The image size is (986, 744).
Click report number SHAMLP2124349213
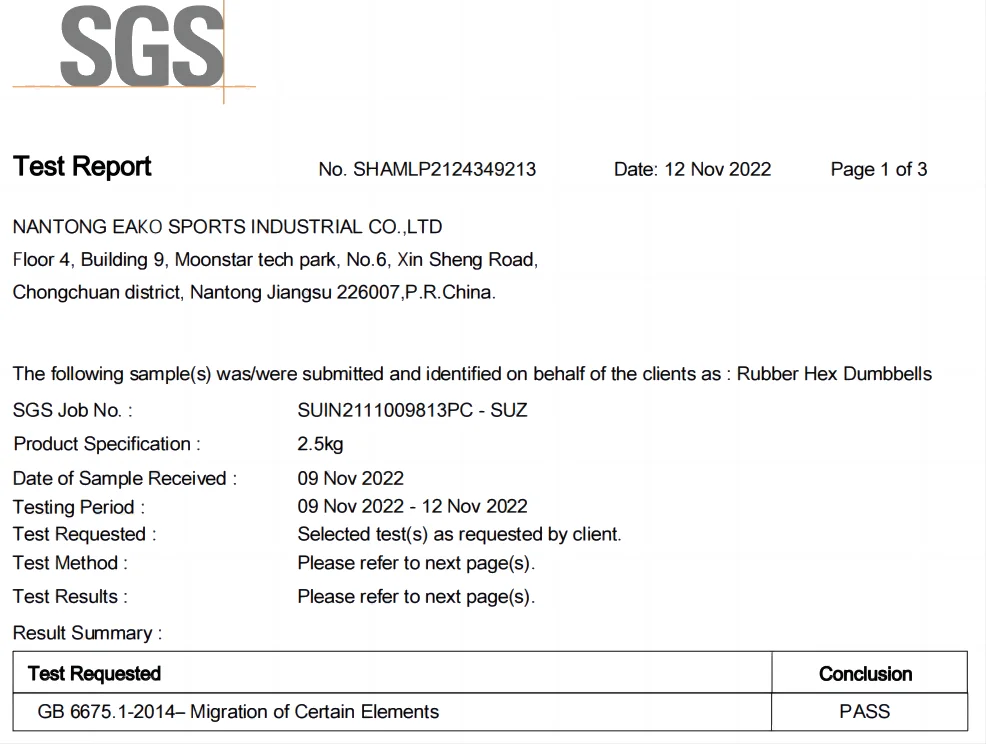(427, 169)
